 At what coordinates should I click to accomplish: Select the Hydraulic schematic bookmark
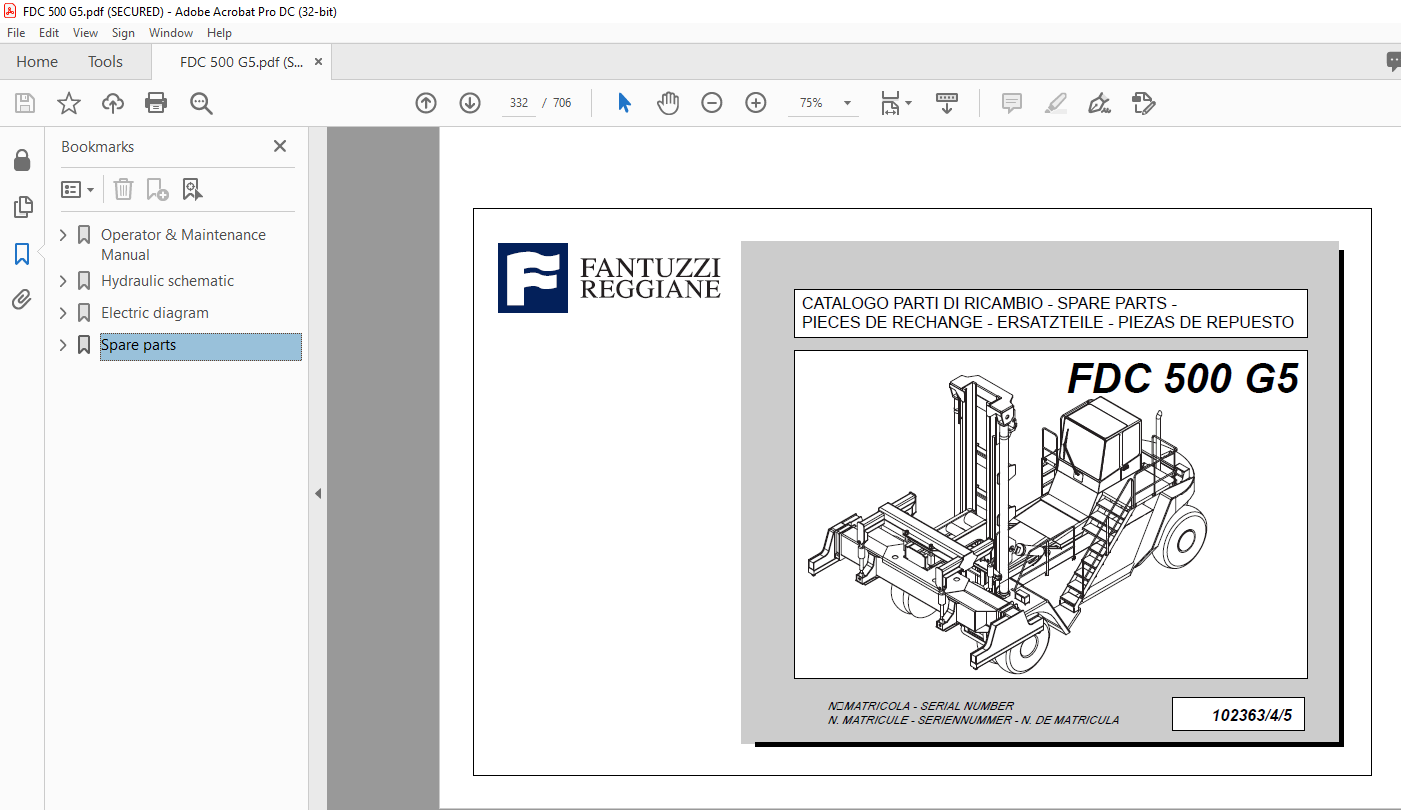click(x=167, y=281)
